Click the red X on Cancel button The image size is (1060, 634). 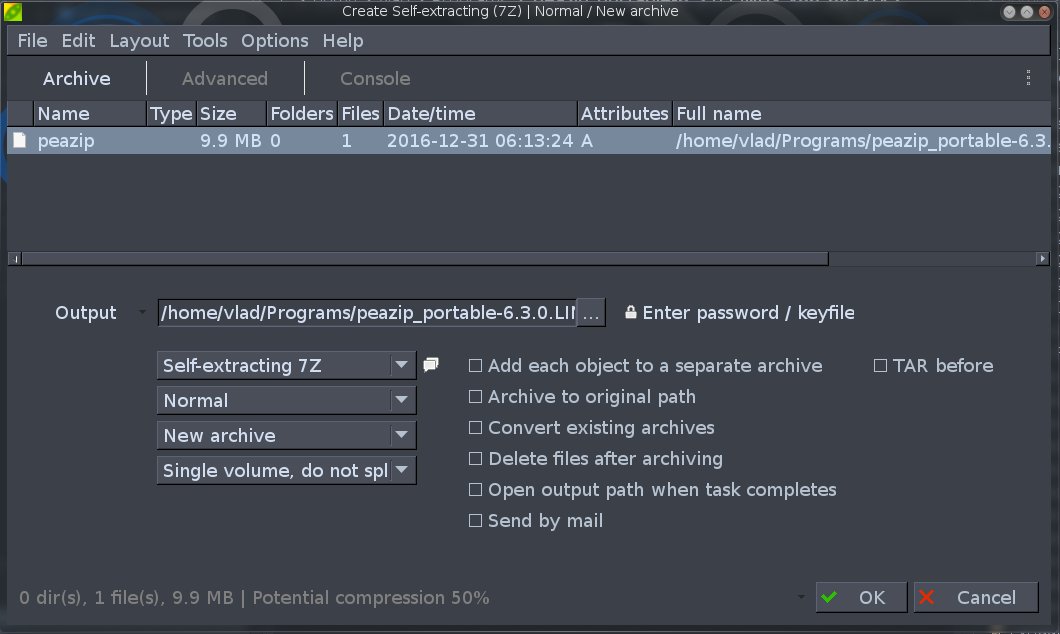tap(925, 597)
